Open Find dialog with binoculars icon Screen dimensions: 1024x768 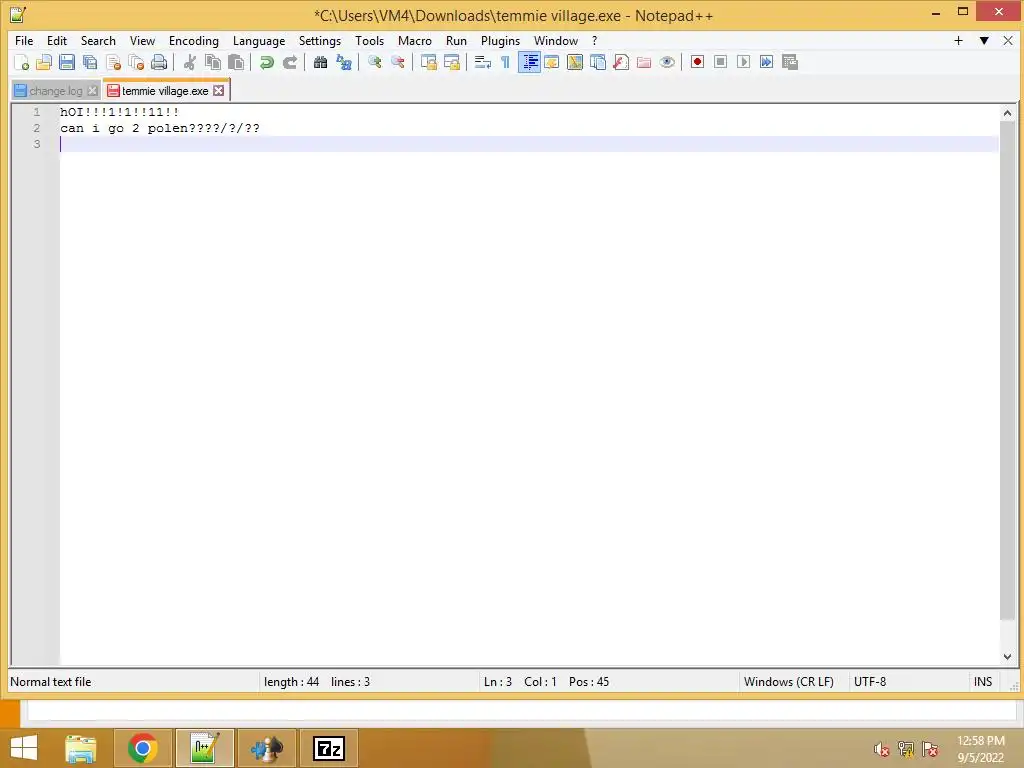point(320,62)
